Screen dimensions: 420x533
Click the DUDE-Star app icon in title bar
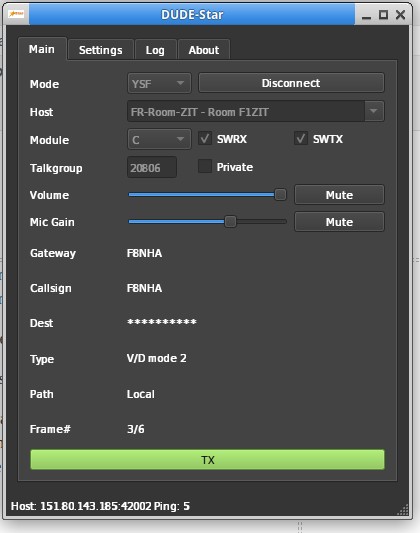pos(16,14)
